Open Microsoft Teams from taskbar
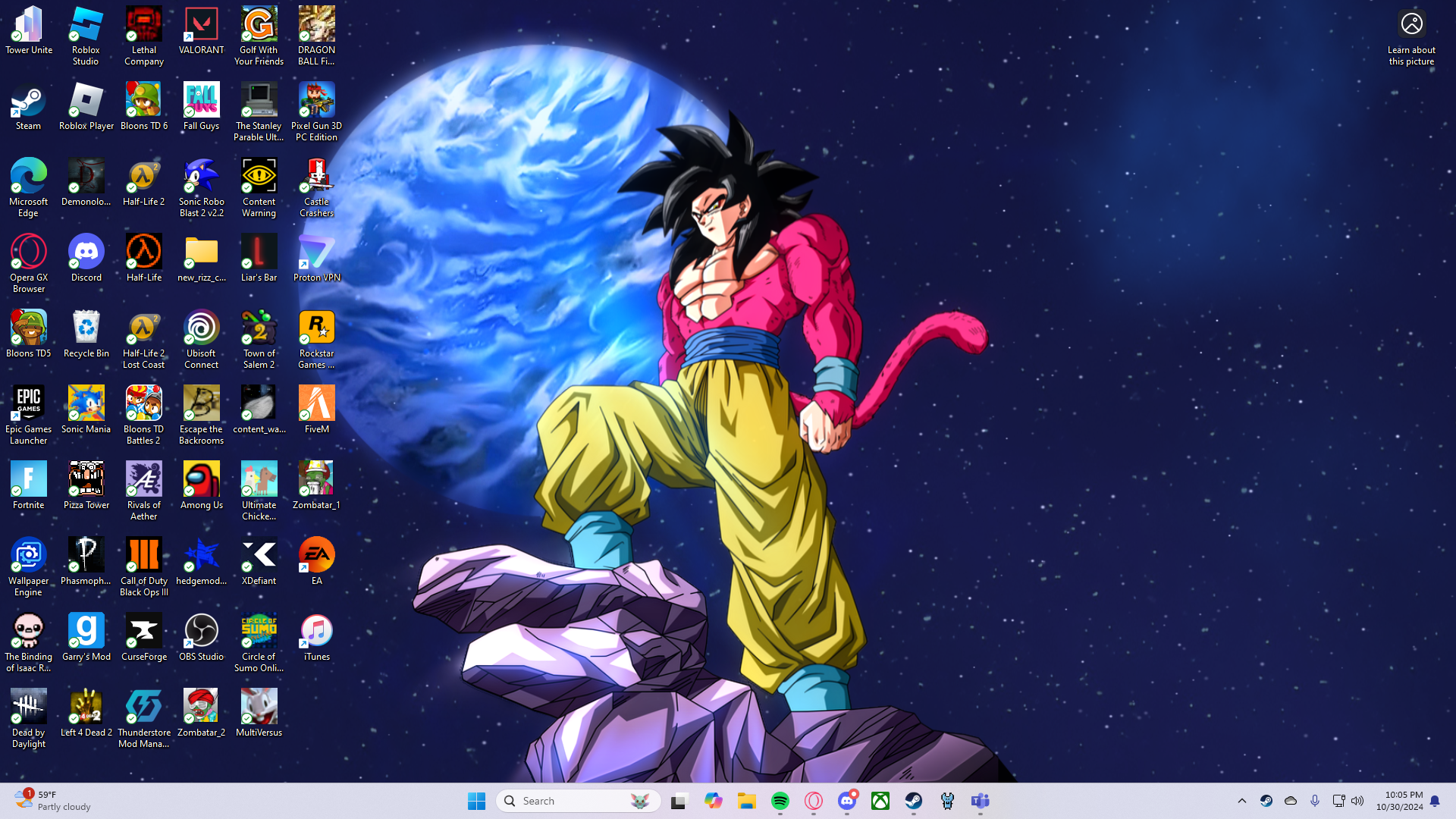Screen dimensions: 1456x819 [x=981, y=801]
